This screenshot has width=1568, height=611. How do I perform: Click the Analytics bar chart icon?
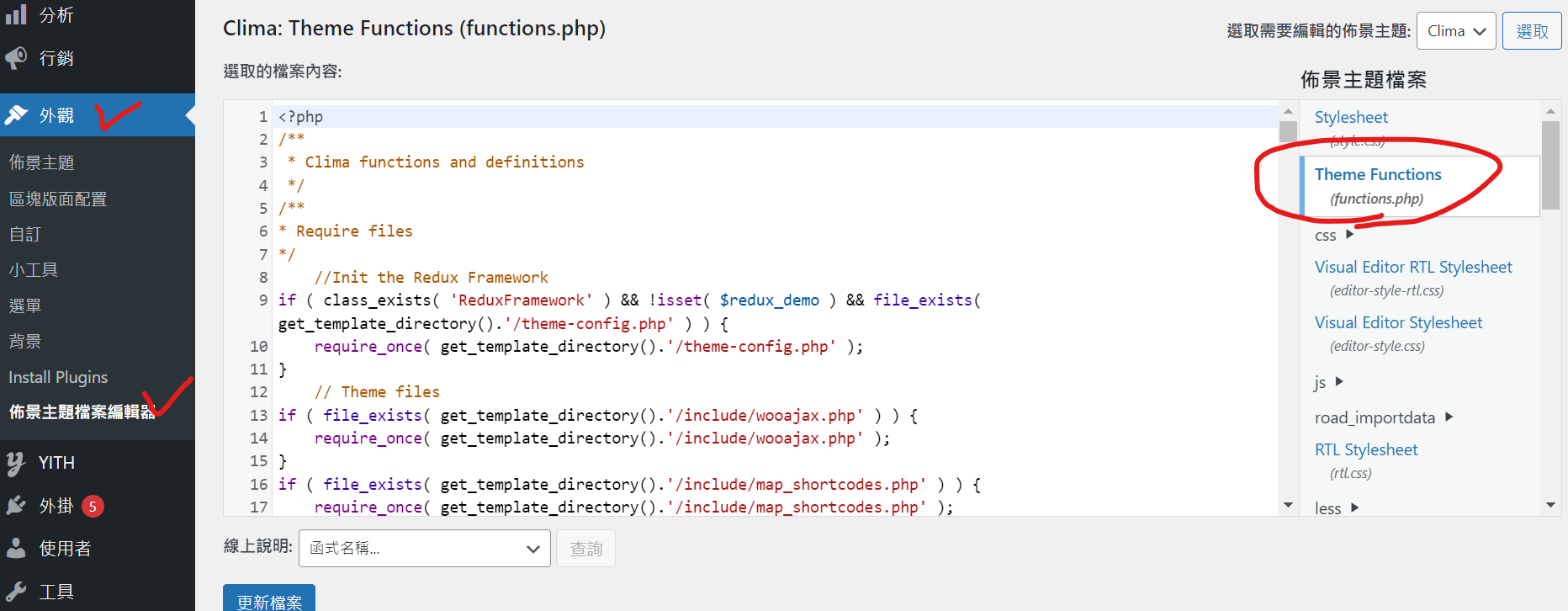point(16,14)
